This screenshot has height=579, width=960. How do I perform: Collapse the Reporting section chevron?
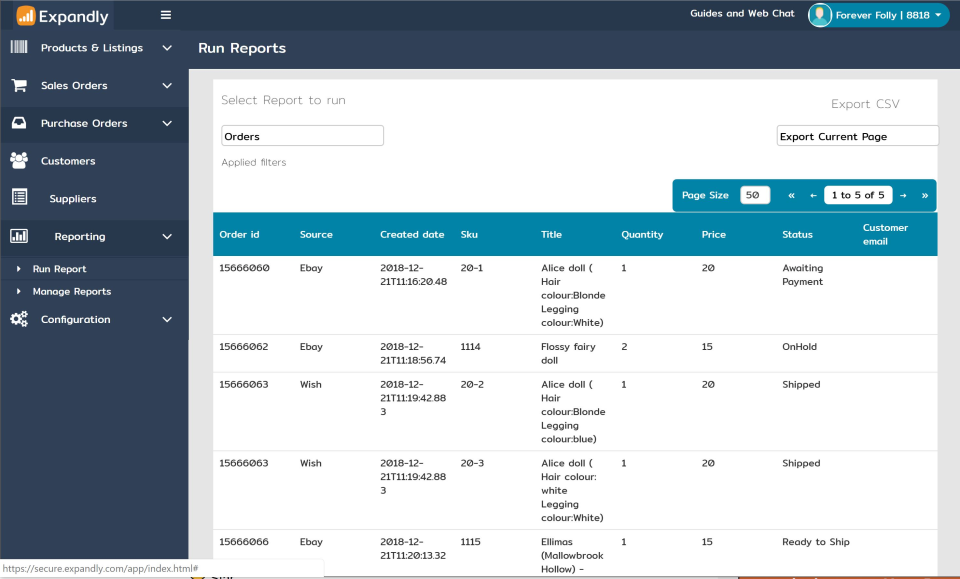click(x=166, y=237)
